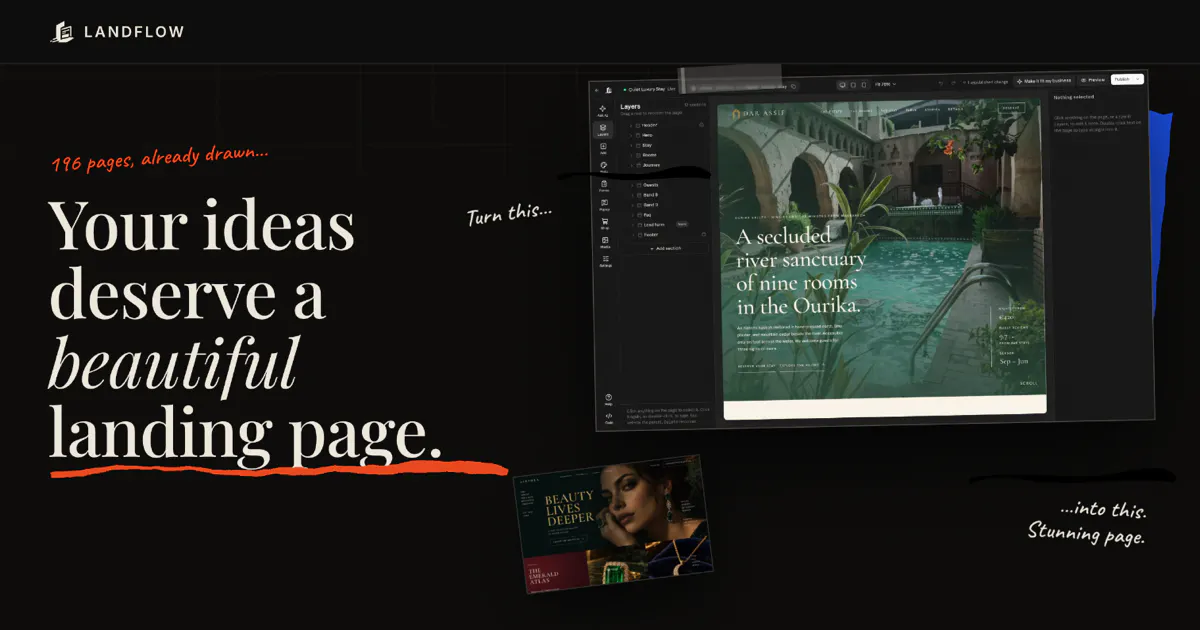Click the 'Nothing selected' panel heading
This screenshot has height=630, width=1200.
click(x=1075, y=98)
